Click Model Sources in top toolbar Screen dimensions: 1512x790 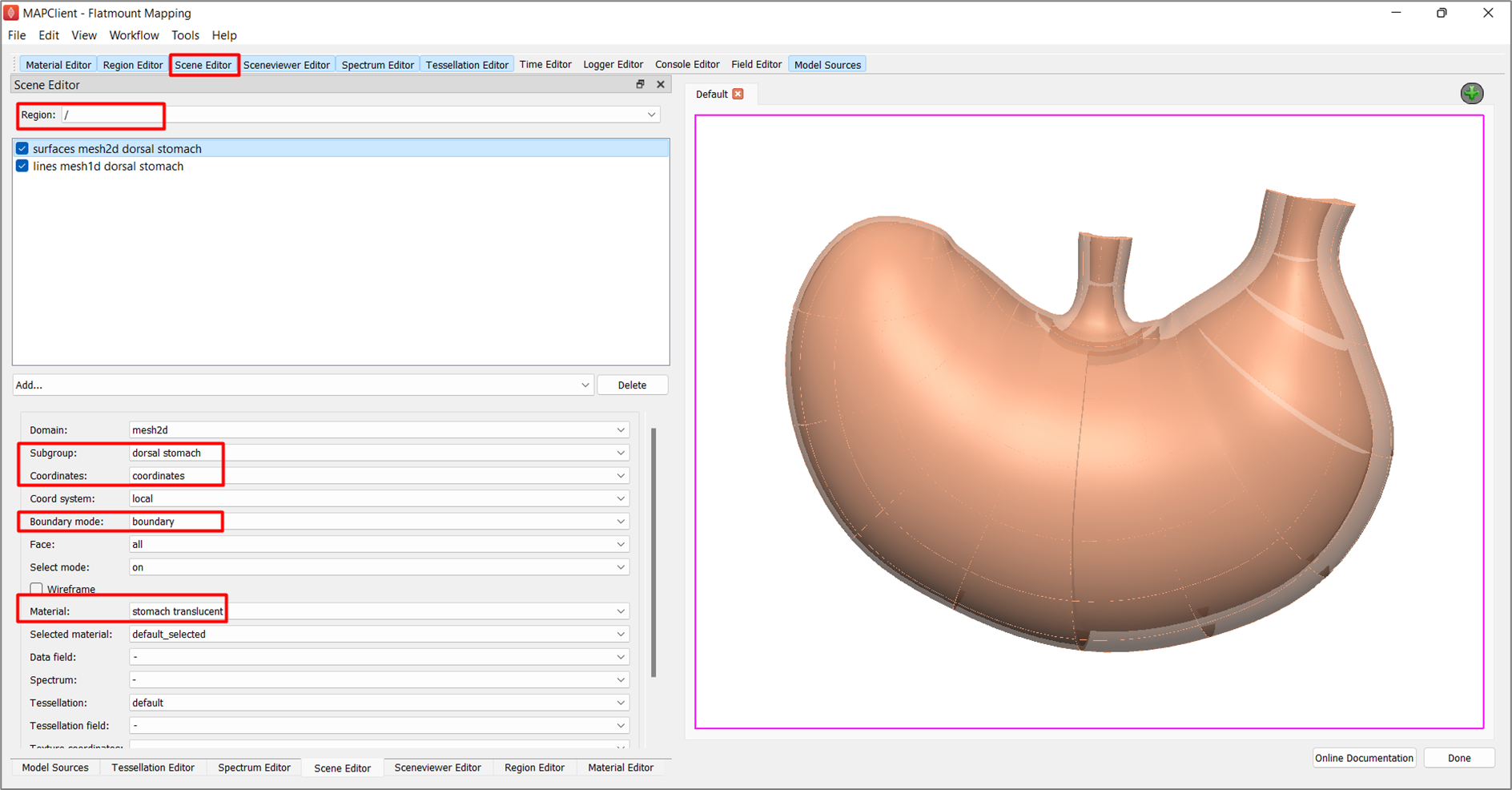827,65
